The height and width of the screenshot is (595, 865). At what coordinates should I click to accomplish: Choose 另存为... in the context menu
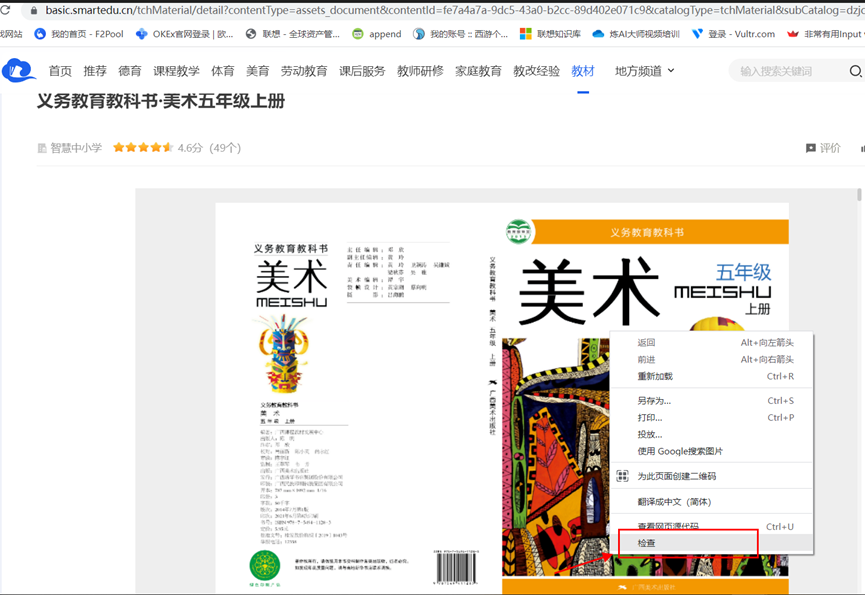click(712, 400)
